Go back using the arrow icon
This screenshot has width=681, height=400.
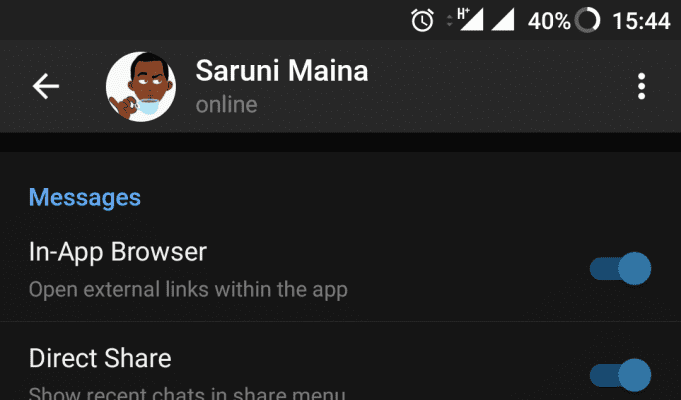46,86
